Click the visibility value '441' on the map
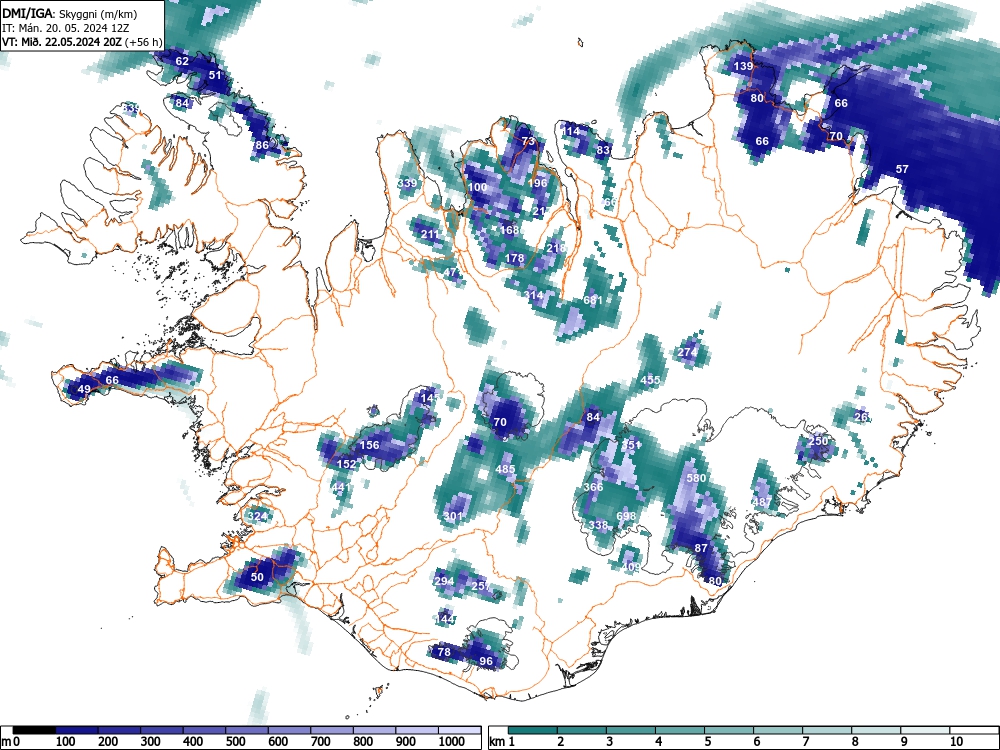The width and height of the screenshot is (1000, 750). (341, 487)
